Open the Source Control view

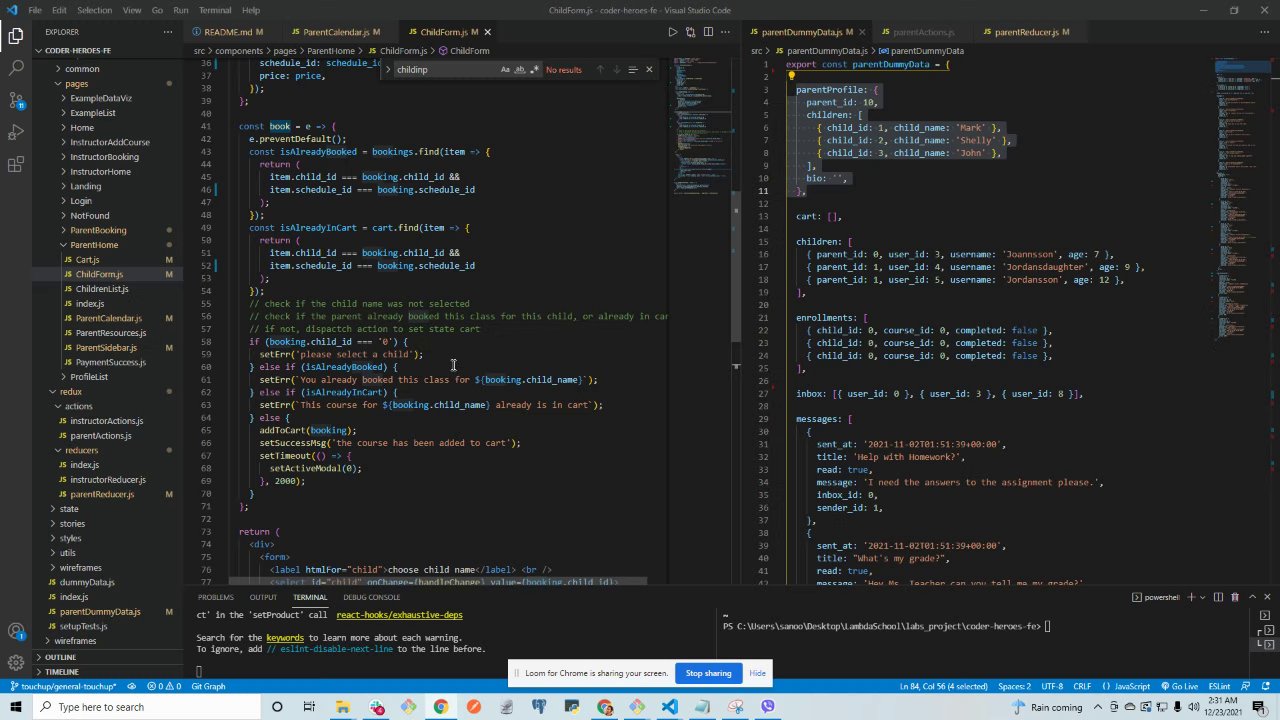click(16, 100)
